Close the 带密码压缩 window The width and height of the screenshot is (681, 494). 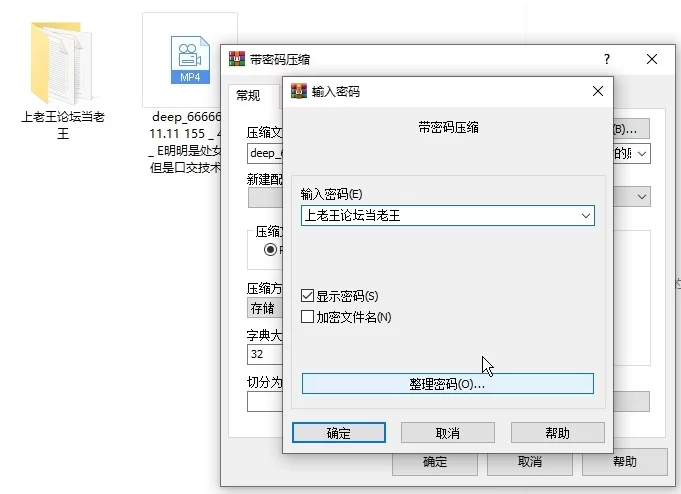coord(651,59)
